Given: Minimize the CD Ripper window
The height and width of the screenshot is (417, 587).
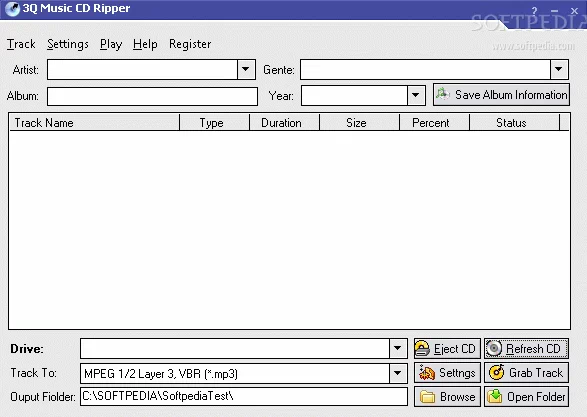Looking at the screenshot, I should point(555,11).
